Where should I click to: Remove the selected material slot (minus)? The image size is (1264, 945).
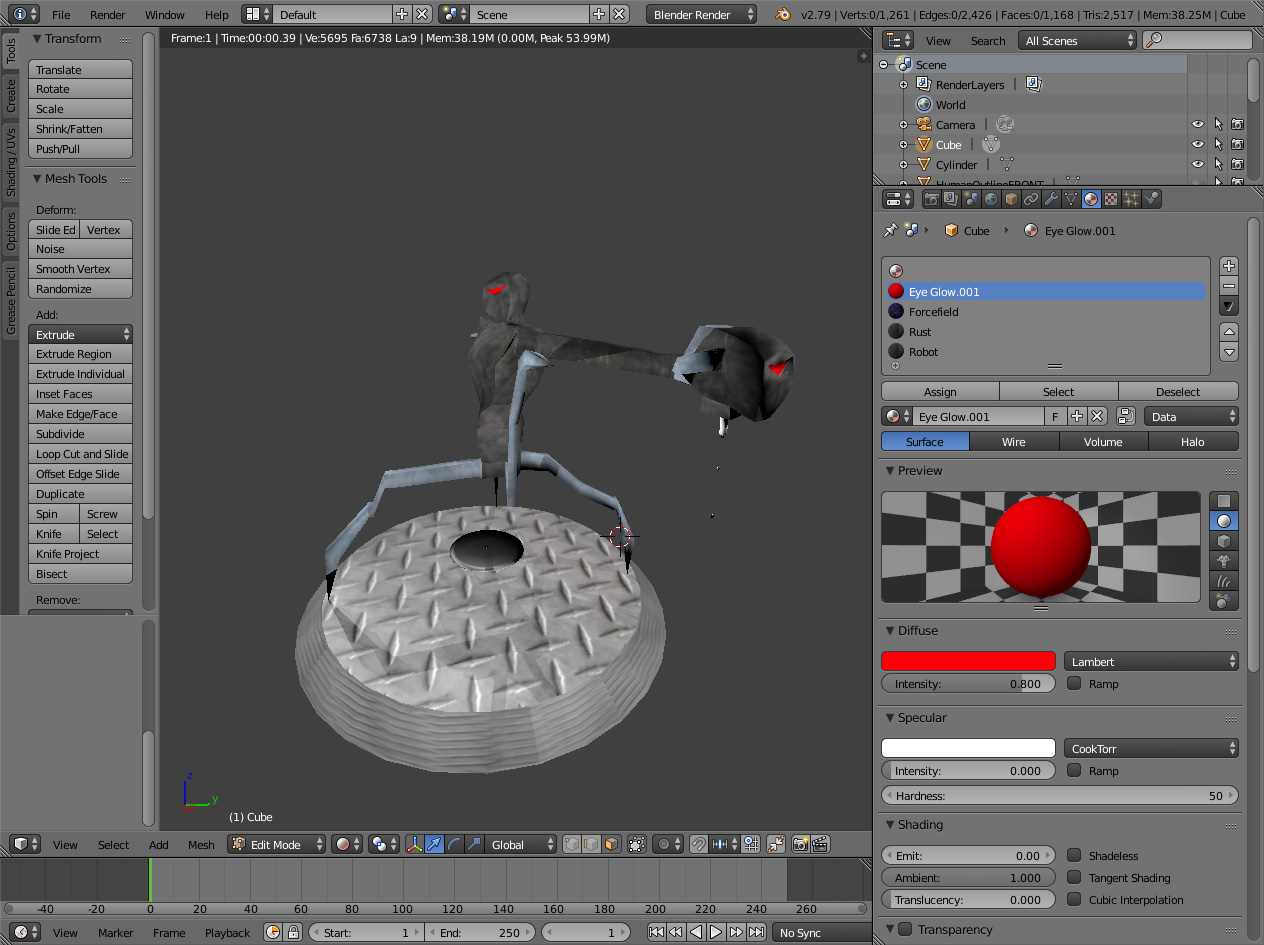click(1229, 286)
